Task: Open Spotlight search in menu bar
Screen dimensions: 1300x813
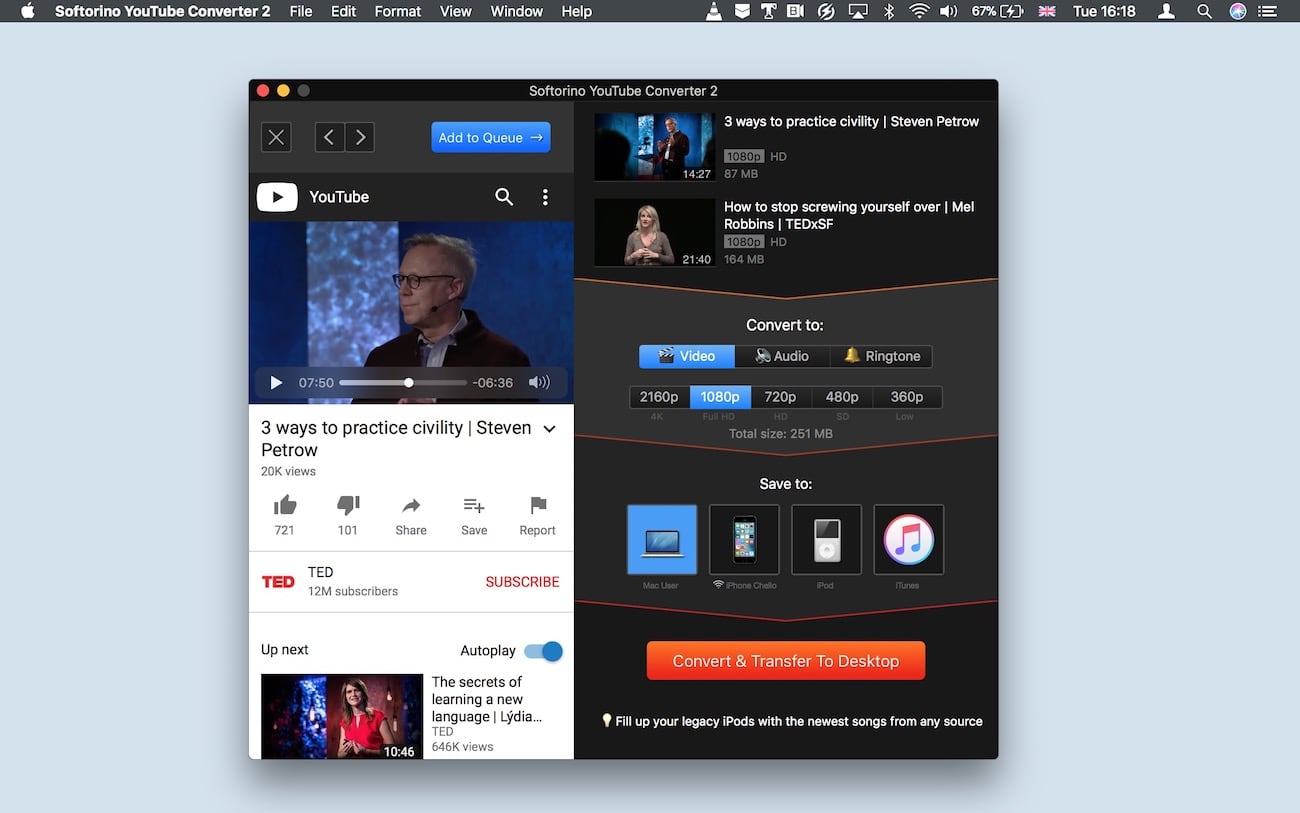Action: pos(1204,12)
